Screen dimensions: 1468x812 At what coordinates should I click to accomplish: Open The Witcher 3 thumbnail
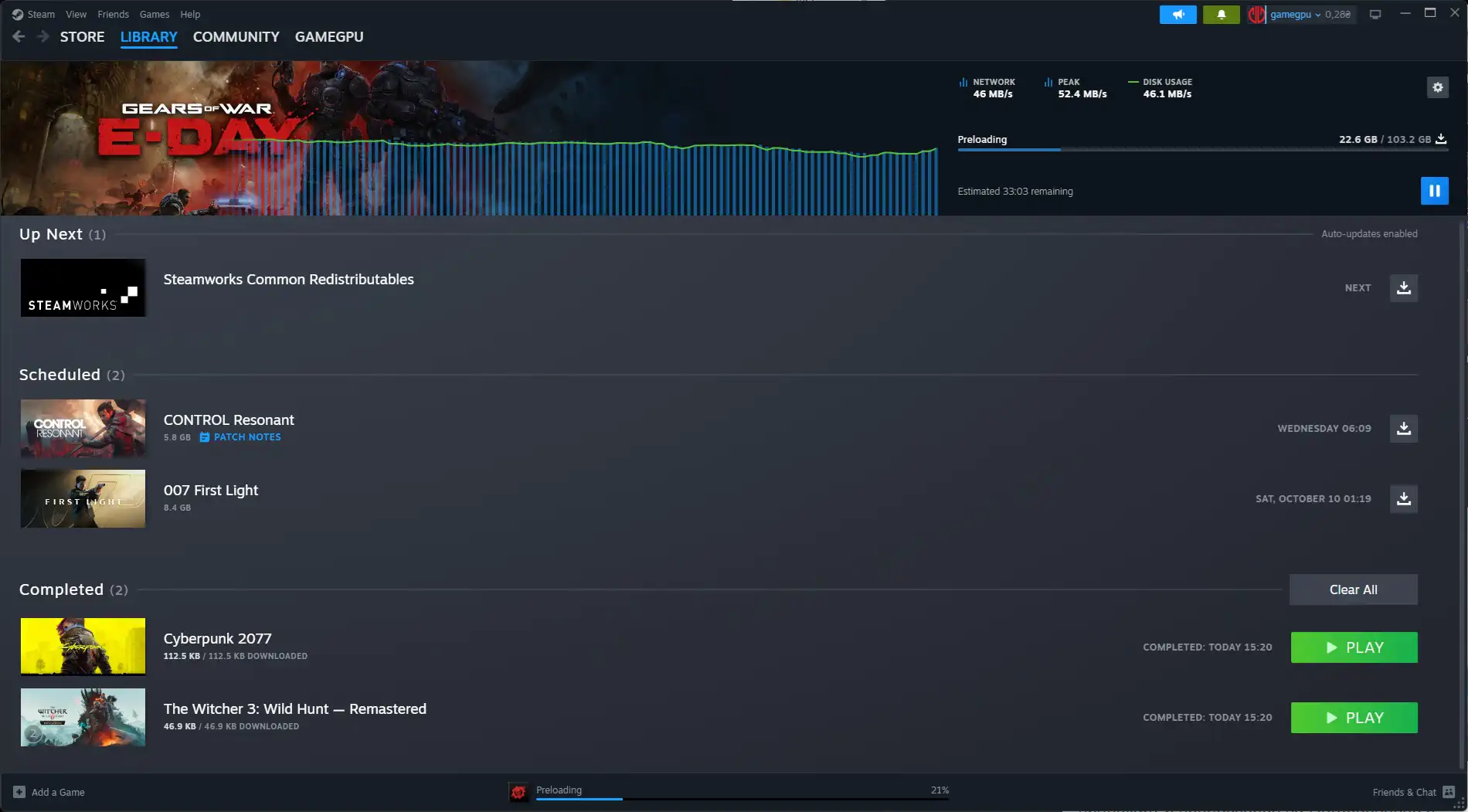coord(83,717)
